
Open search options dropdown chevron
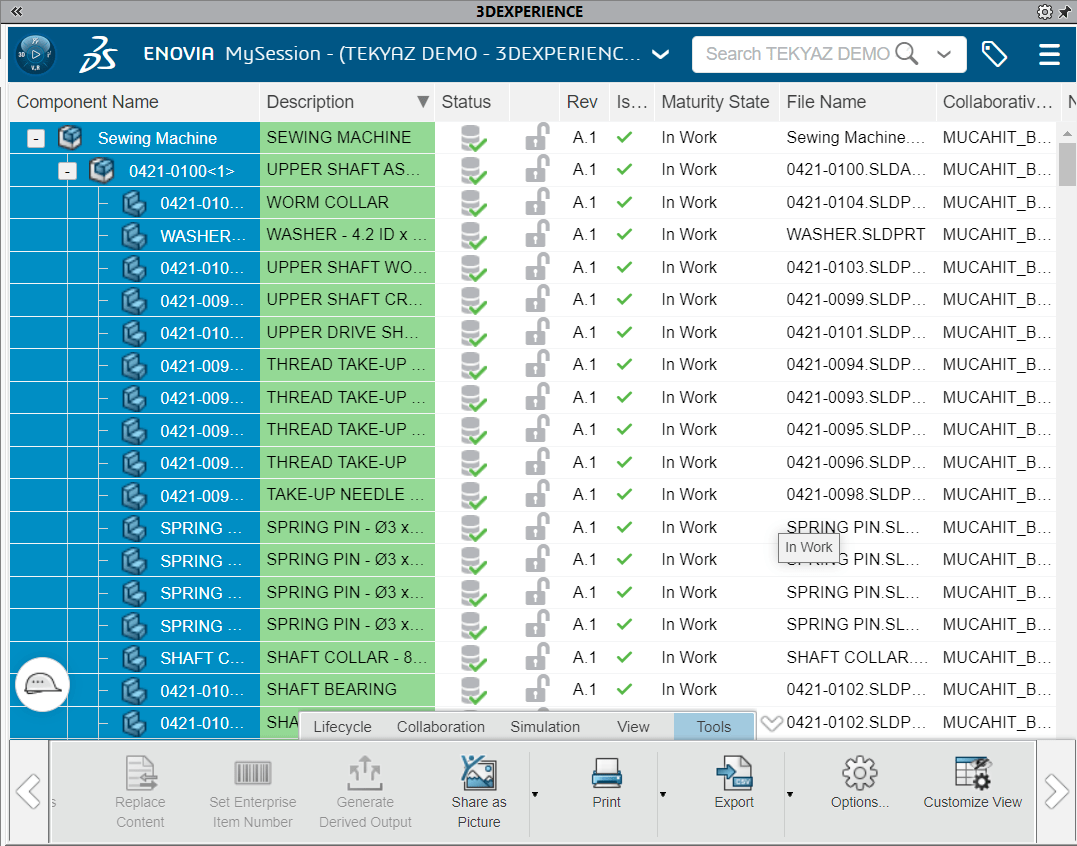(x=944, y=54)
